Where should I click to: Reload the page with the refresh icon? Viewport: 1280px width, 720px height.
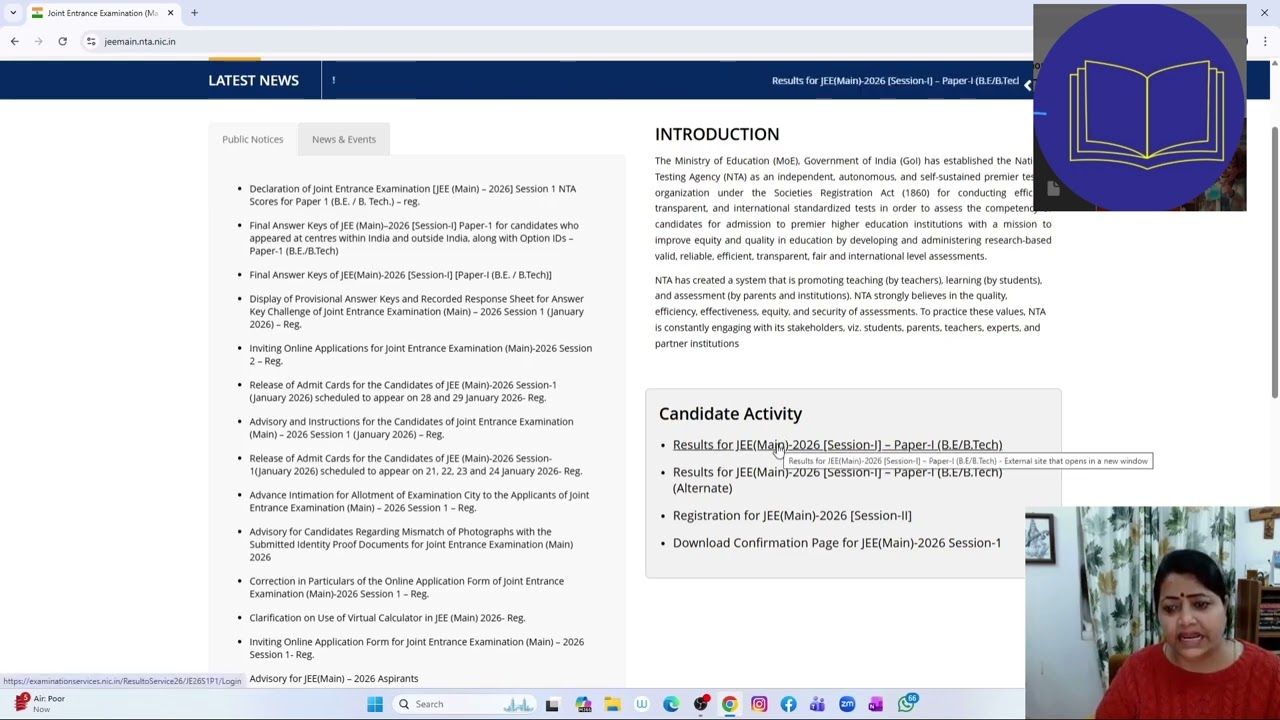pyautogui.click(x=62, y=41)
